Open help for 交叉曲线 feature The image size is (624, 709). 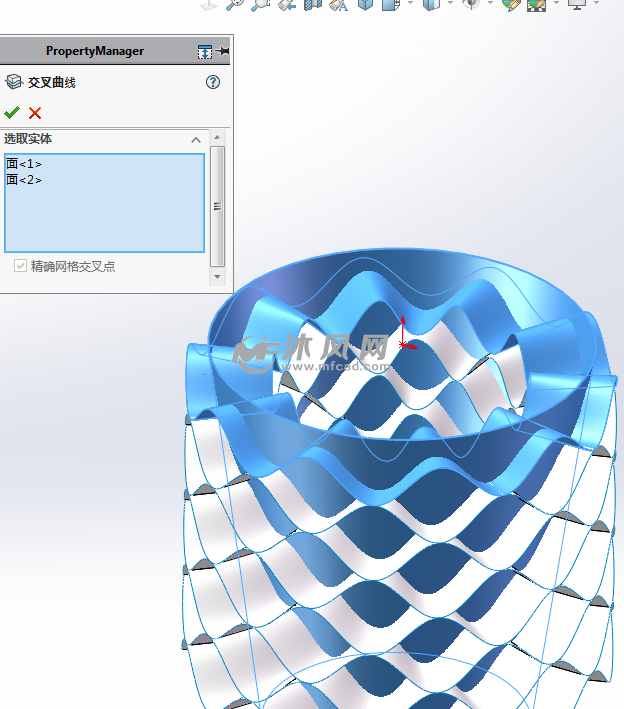(213, 82)
